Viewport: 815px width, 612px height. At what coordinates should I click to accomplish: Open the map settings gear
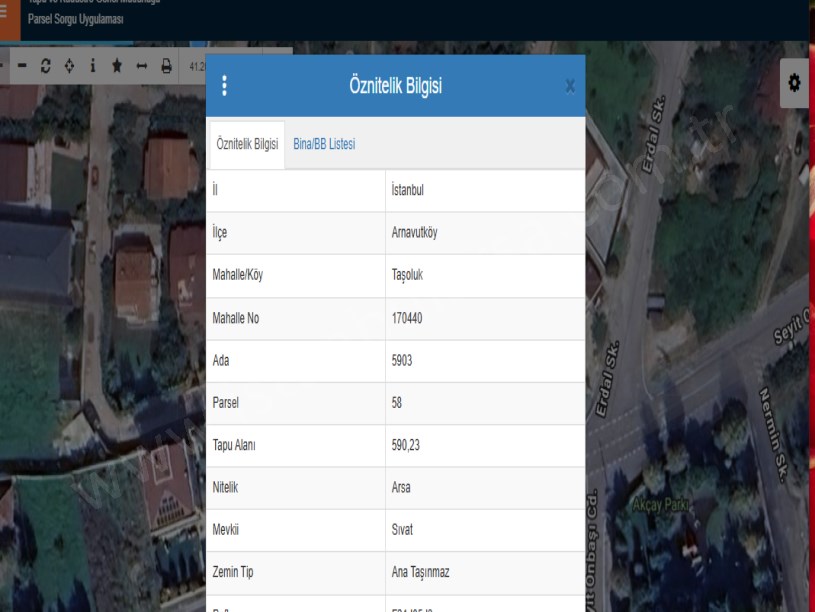795,84
